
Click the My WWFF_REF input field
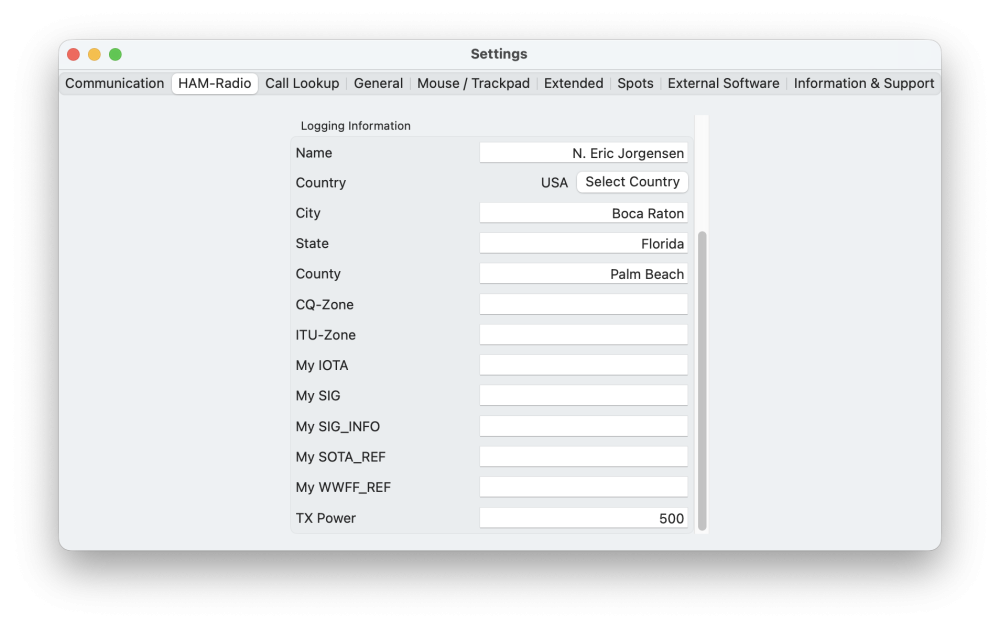point(583,487)
